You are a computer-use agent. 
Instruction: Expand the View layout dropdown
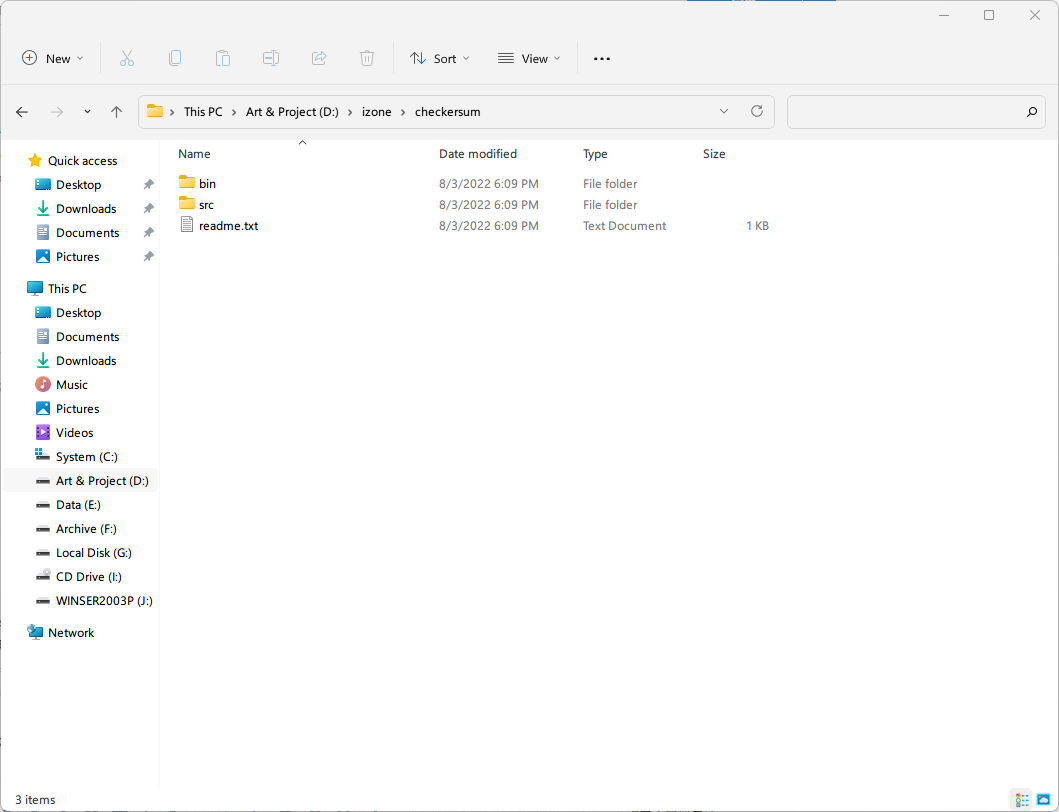[529, 59]
